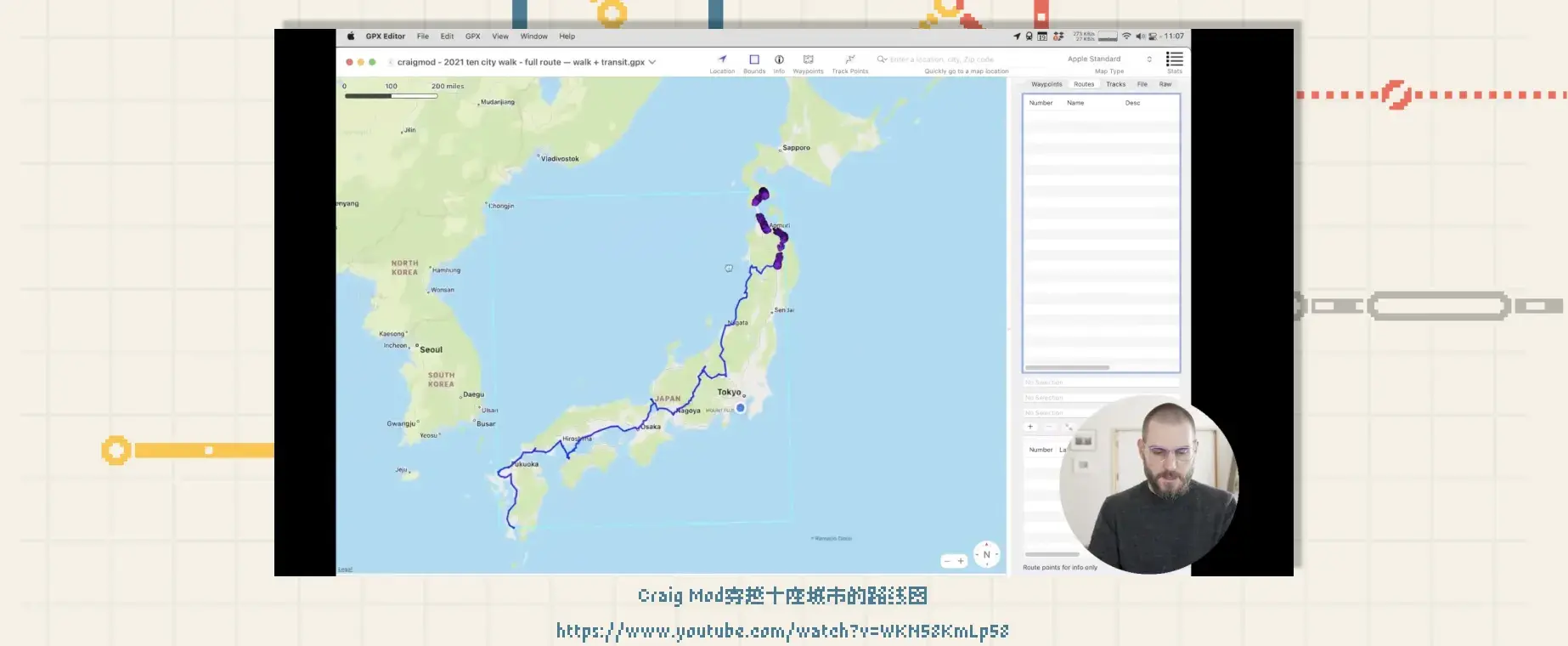Screen dimensions: 1568x646
Task: Select the Raw tab
Action: (1165, 84)
